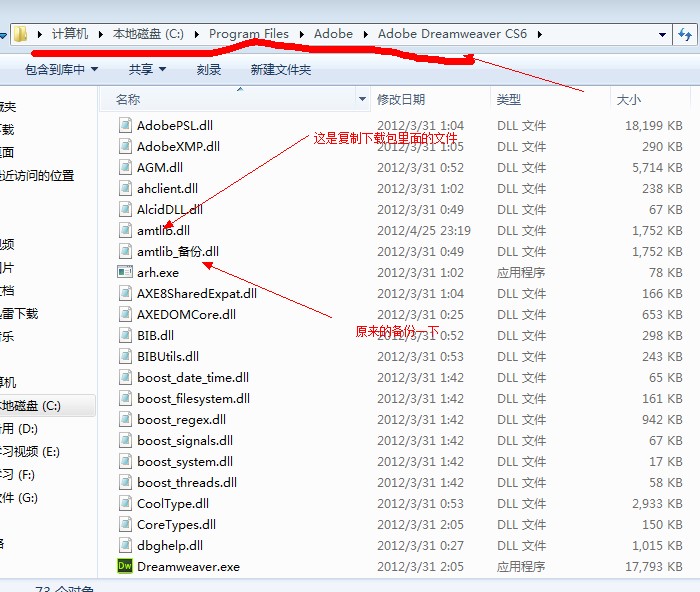700x592 pixels.
Task: Open 最近访问的位置 in navigation pane
Action: point(37,175)
